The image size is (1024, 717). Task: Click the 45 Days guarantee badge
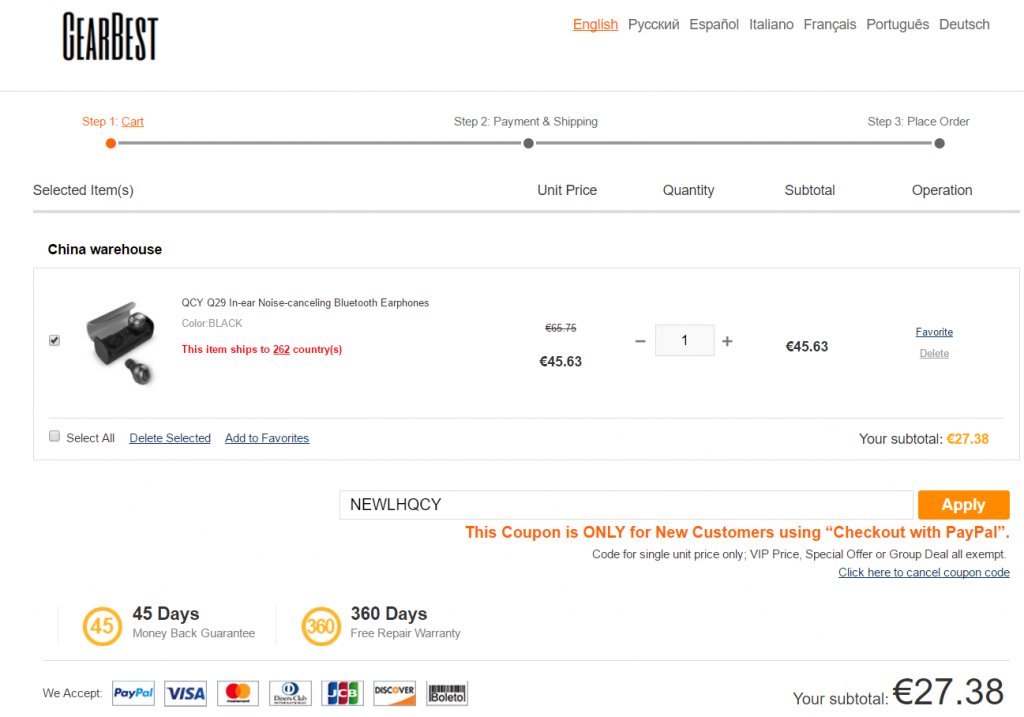coord(103,626)
